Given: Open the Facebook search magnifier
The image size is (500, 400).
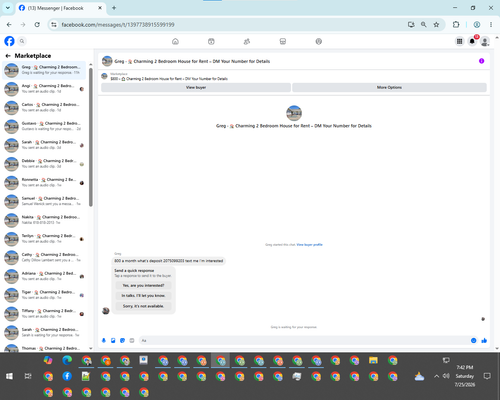Looking at the screenshot, I should pos(22,41).
